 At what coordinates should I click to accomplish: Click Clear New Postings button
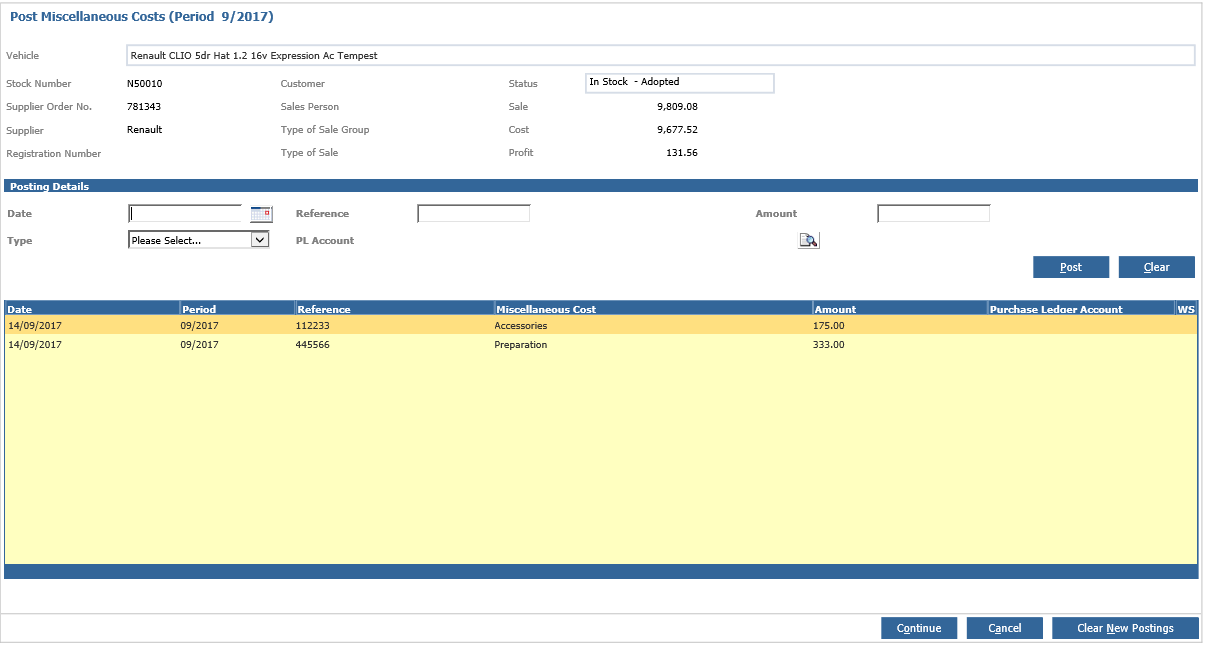point(1125,628)
